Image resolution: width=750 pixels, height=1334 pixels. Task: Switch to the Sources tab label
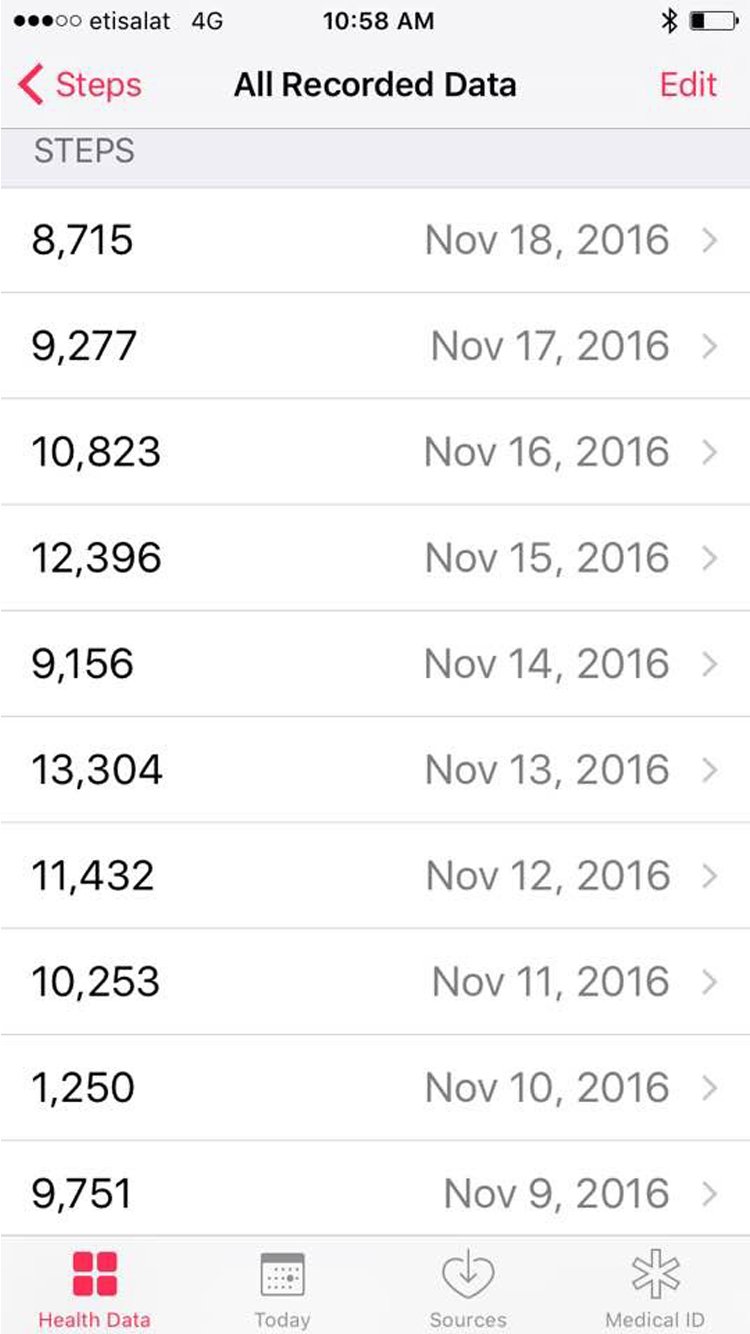[x=468, y=1320]
